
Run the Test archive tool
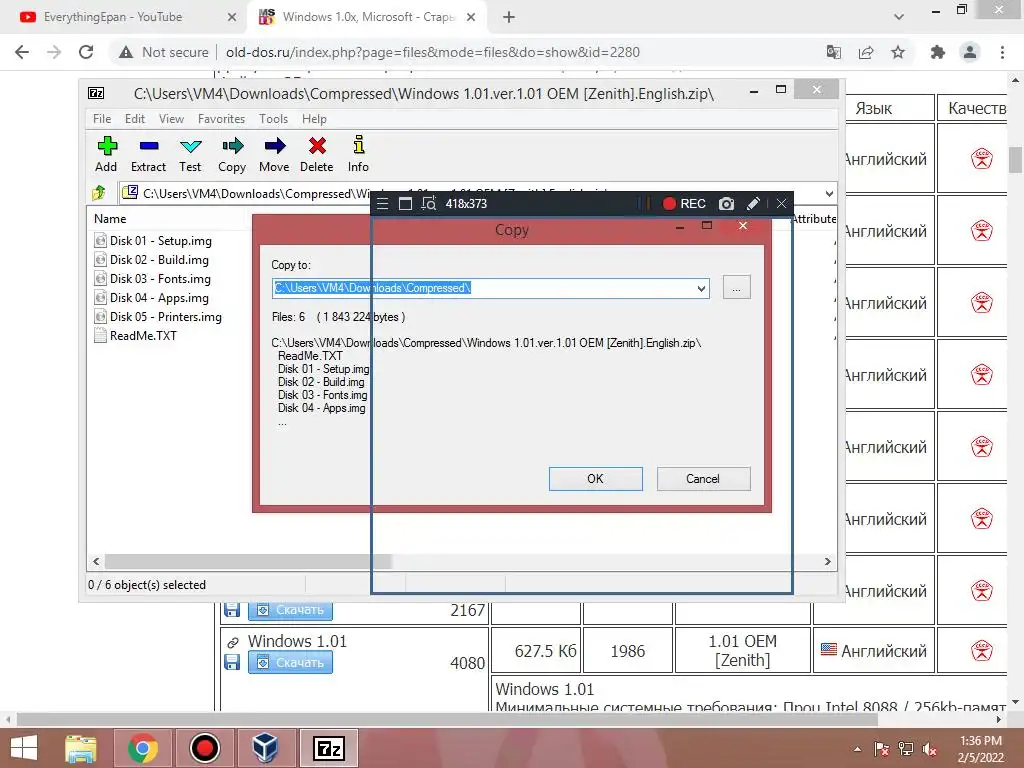coord(190,154)
